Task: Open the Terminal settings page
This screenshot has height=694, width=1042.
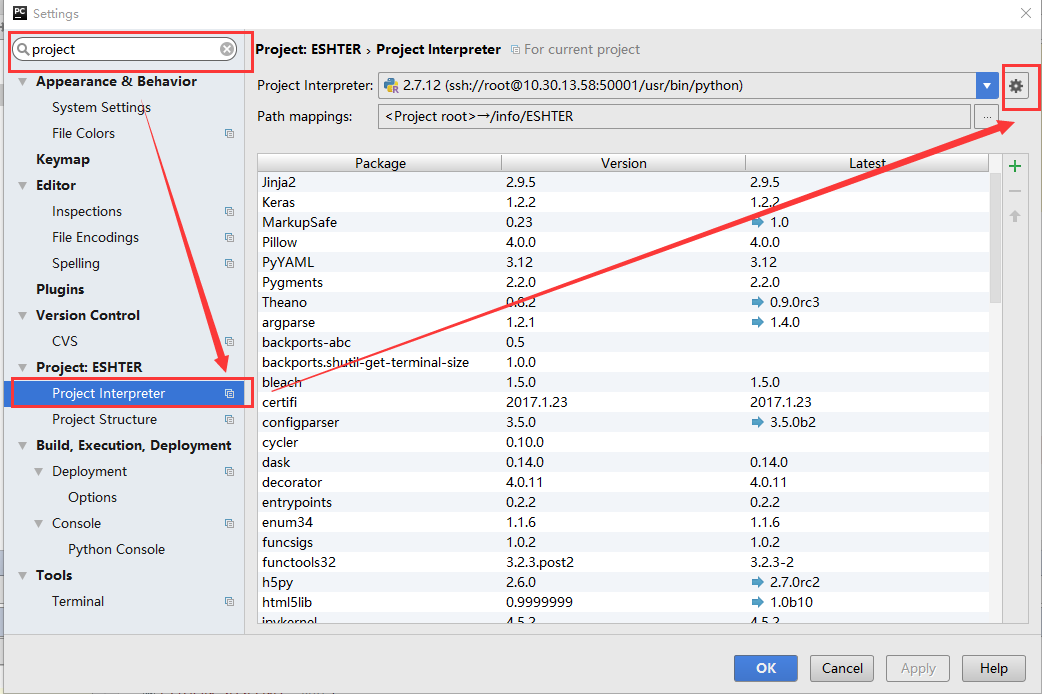Action: pyautogui.click(x=78, y=601)
